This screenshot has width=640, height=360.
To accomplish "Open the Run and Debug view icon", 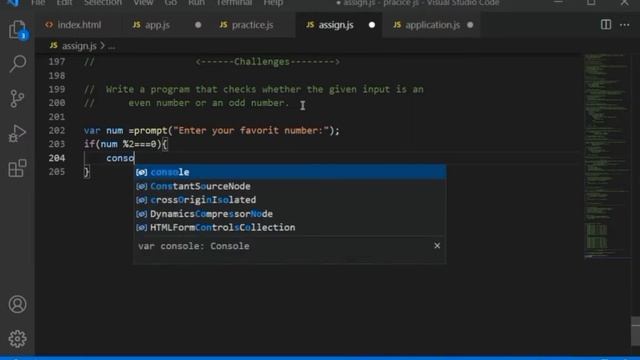I will (x=17, y=133).
